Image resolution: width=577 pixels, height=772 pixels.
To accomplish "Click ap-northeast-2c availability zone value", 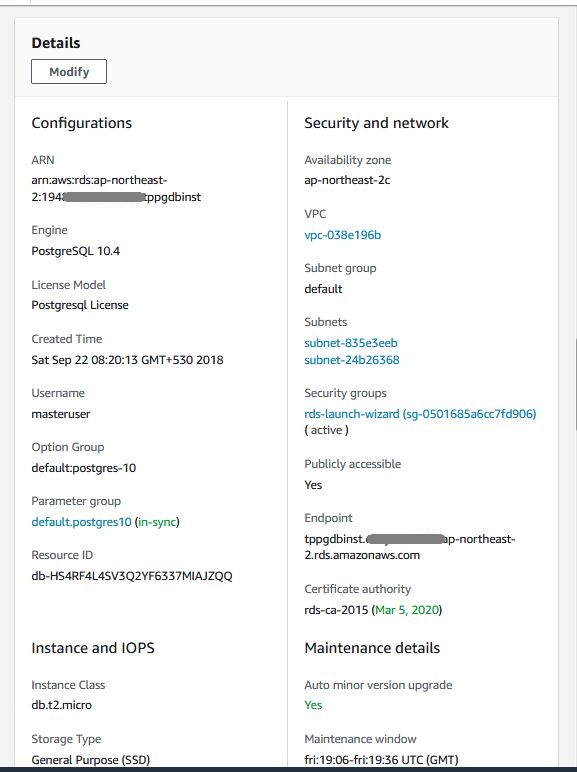I will point(347,180).
